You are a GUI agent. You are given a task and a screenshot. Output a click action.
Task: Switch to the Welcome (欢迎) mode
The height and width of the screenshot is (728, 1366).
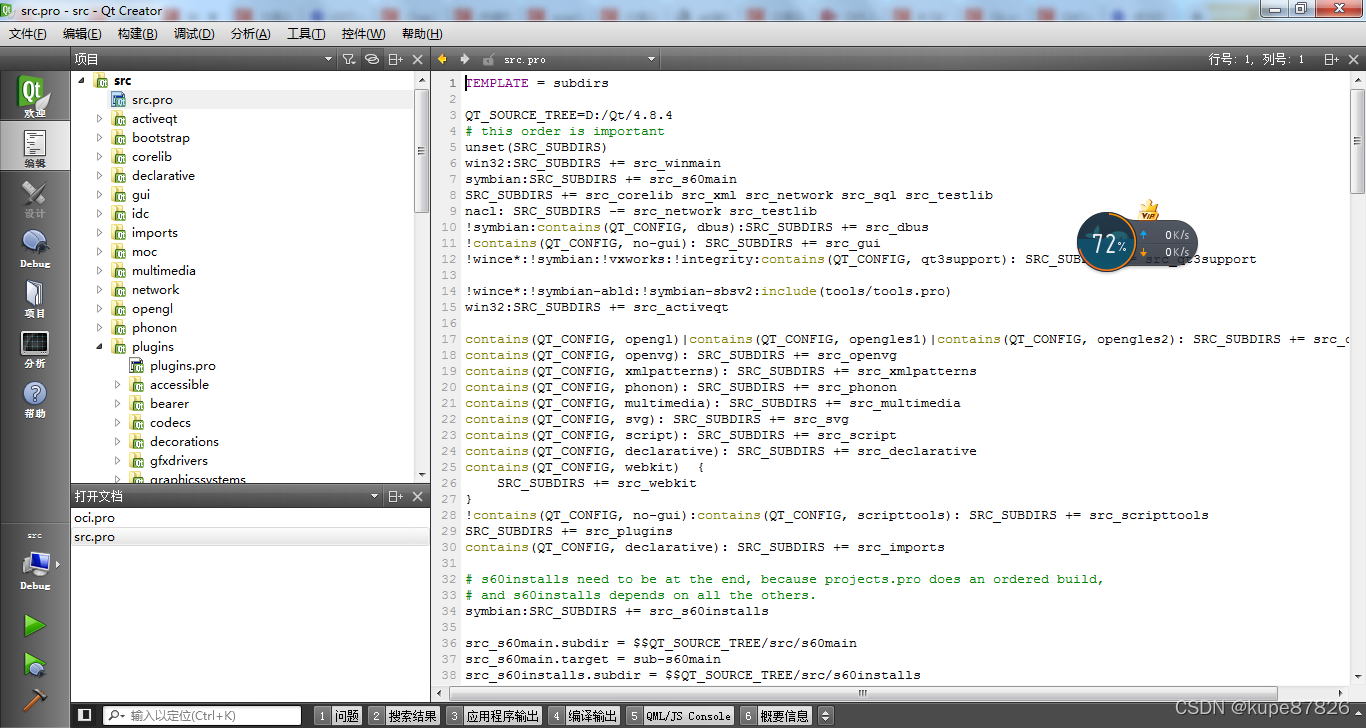[32, 95]
